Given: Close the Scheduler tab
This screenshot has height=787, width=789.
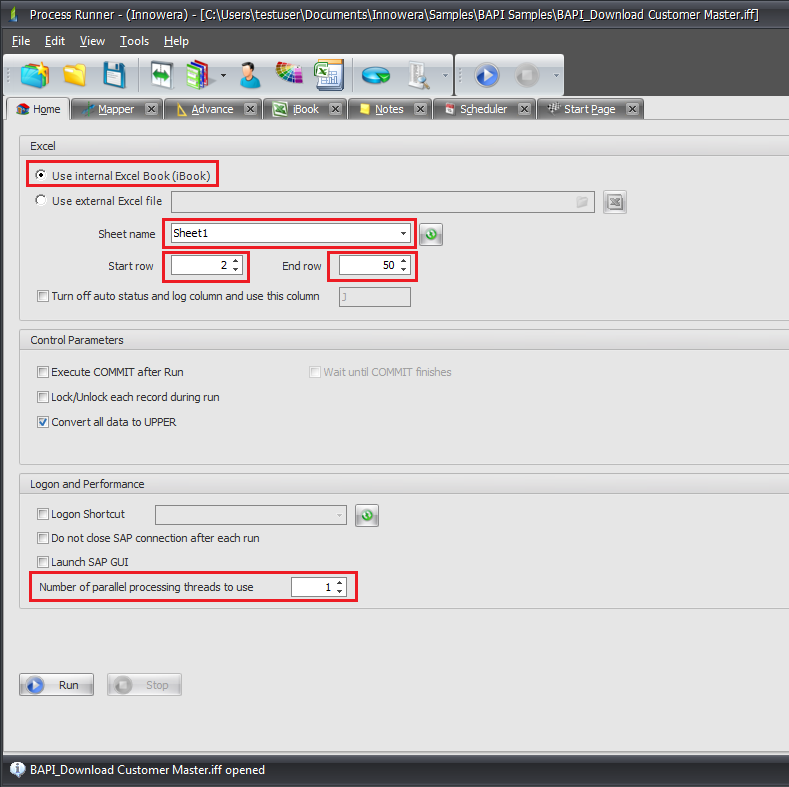Looking at the screenshot, I should [523, 109].
